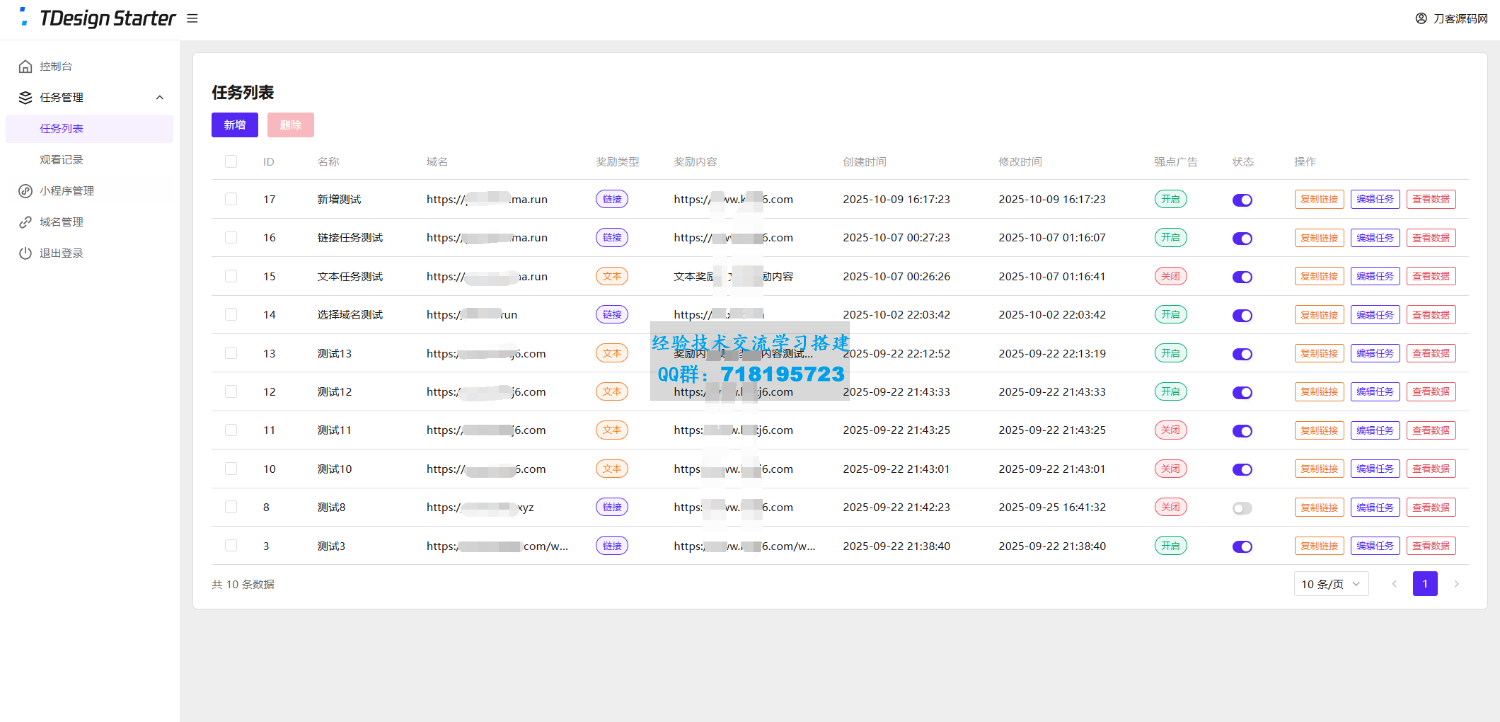Click the TDesign Starter logo icon
This screenshot has width=1500, height=722.
pyautogui.click(x=24, y=17)
